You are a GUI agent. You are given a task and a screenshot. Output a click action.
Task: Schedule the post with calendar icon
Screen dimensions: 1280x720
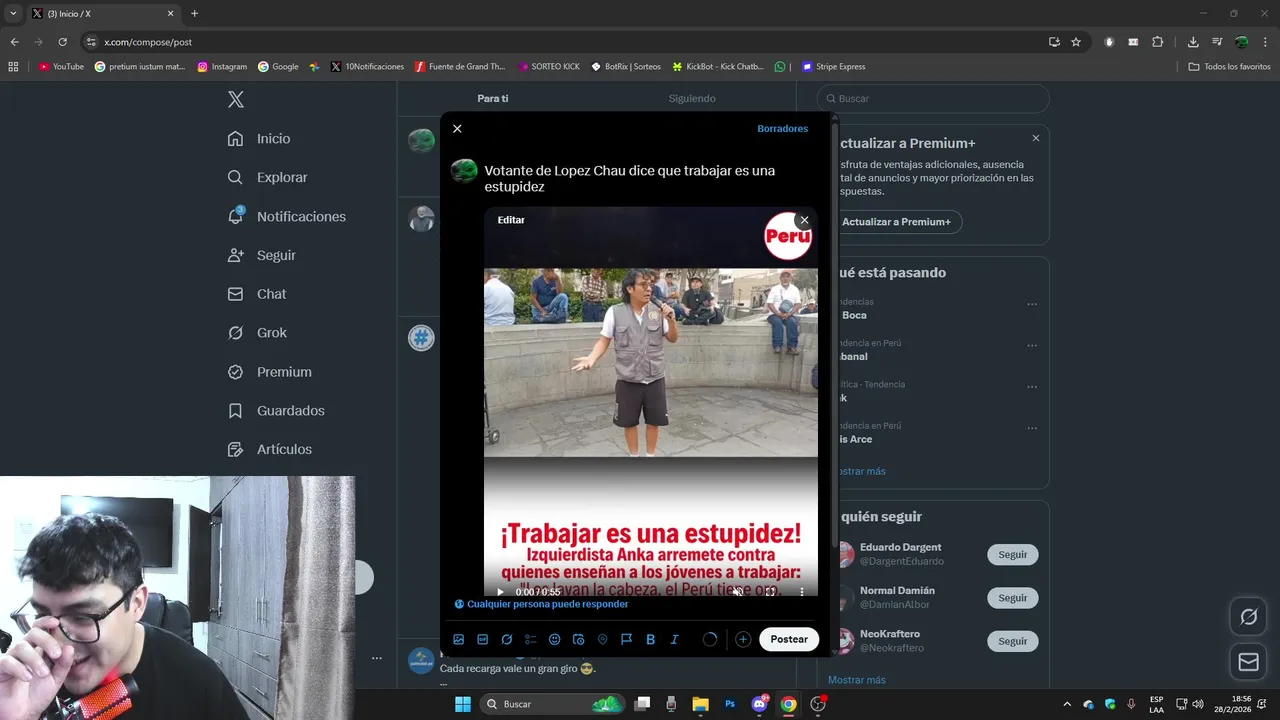click(x=579, y=639)
